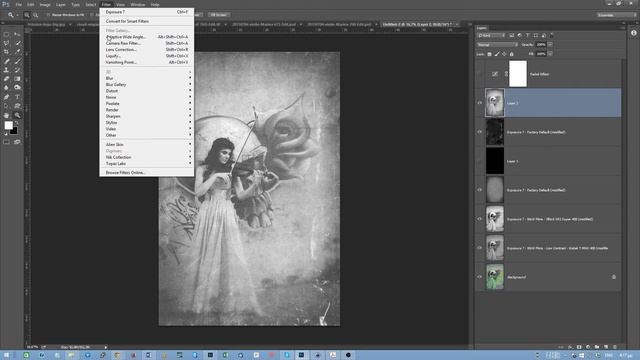
Task: Select the Clone Stamp tool
Action: tap(7, 70)
